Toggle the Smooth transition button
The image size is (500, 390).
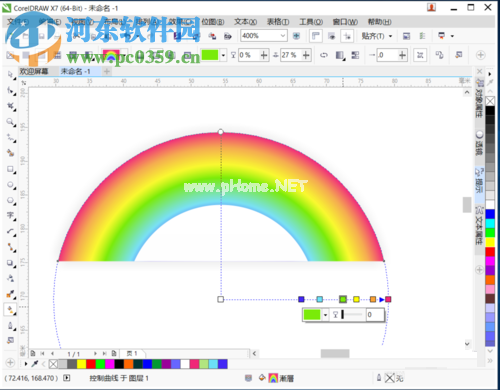(x=355, y=55)
